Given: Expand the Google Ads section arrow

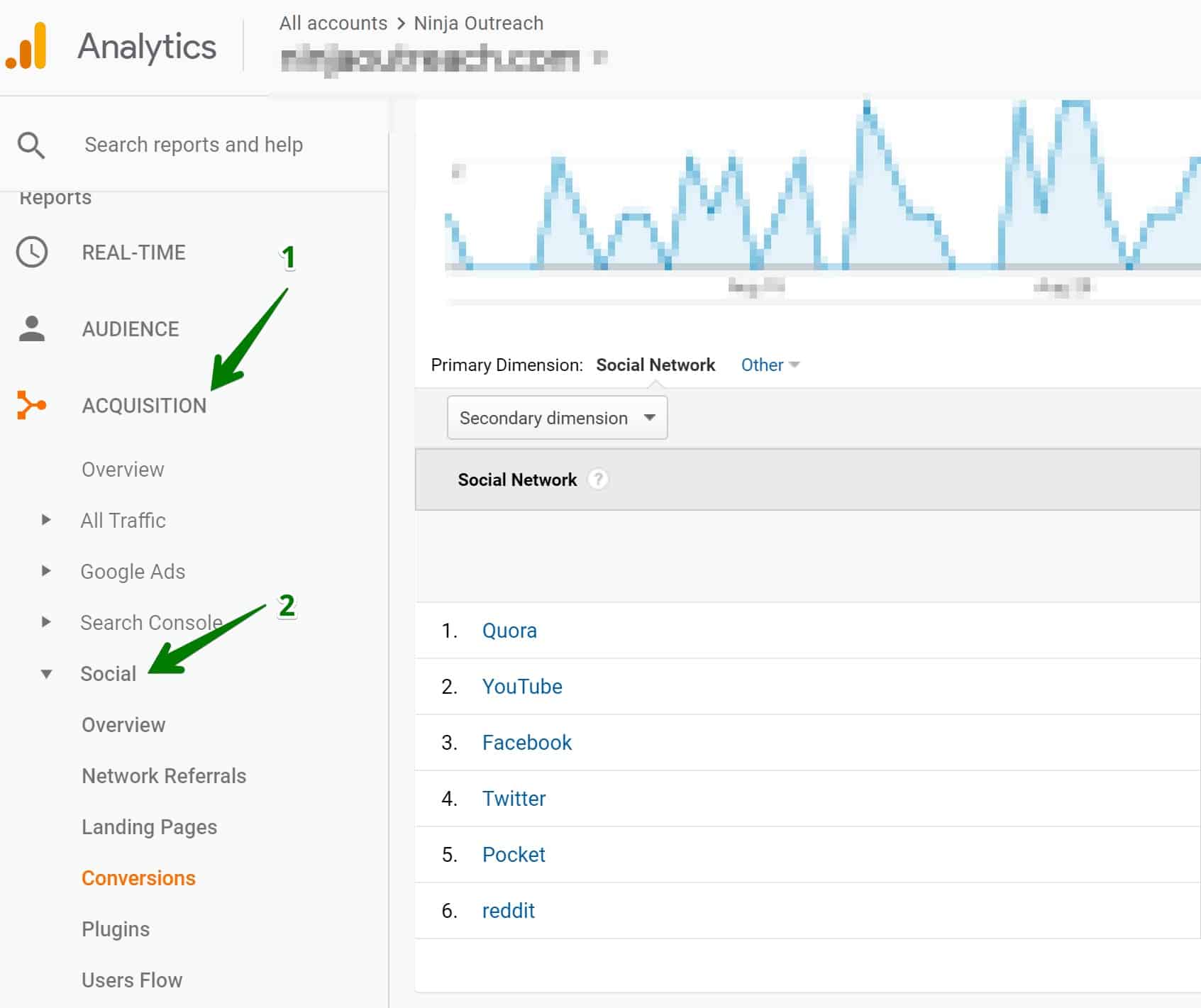Looking at the screenshot, I should tap(46, 571).
